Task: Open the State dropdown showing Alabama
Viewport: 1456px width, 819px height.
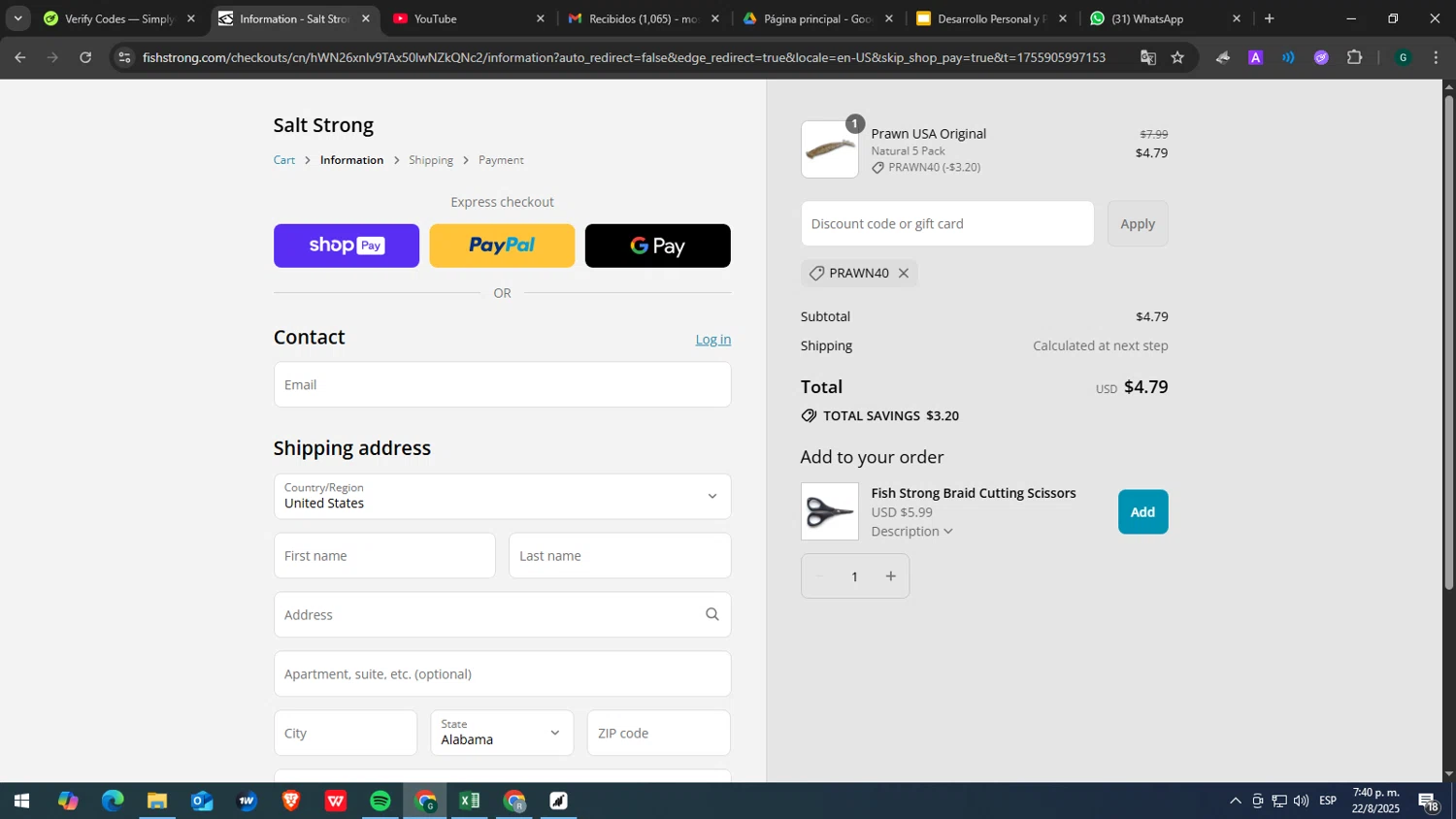Action: (x=502, y=734)
